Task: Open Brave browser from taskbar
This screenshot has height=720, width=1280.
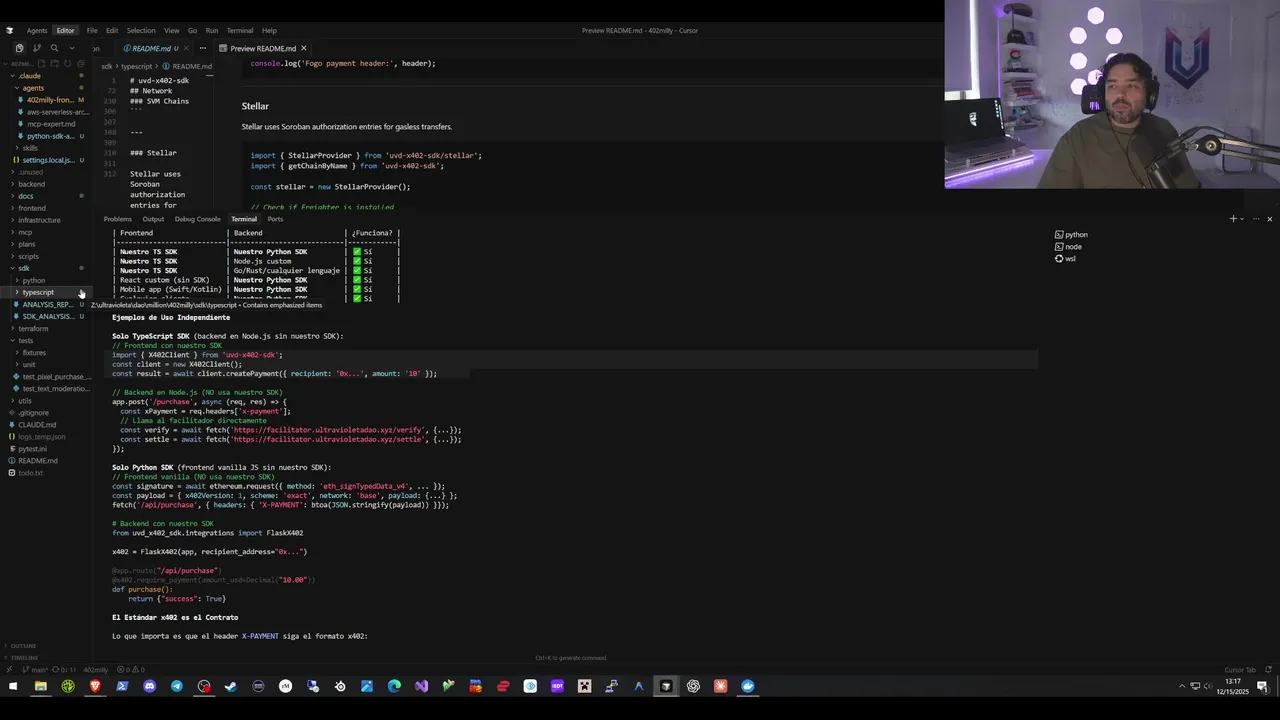Action: pyautogui.click(x=95, y=686)
